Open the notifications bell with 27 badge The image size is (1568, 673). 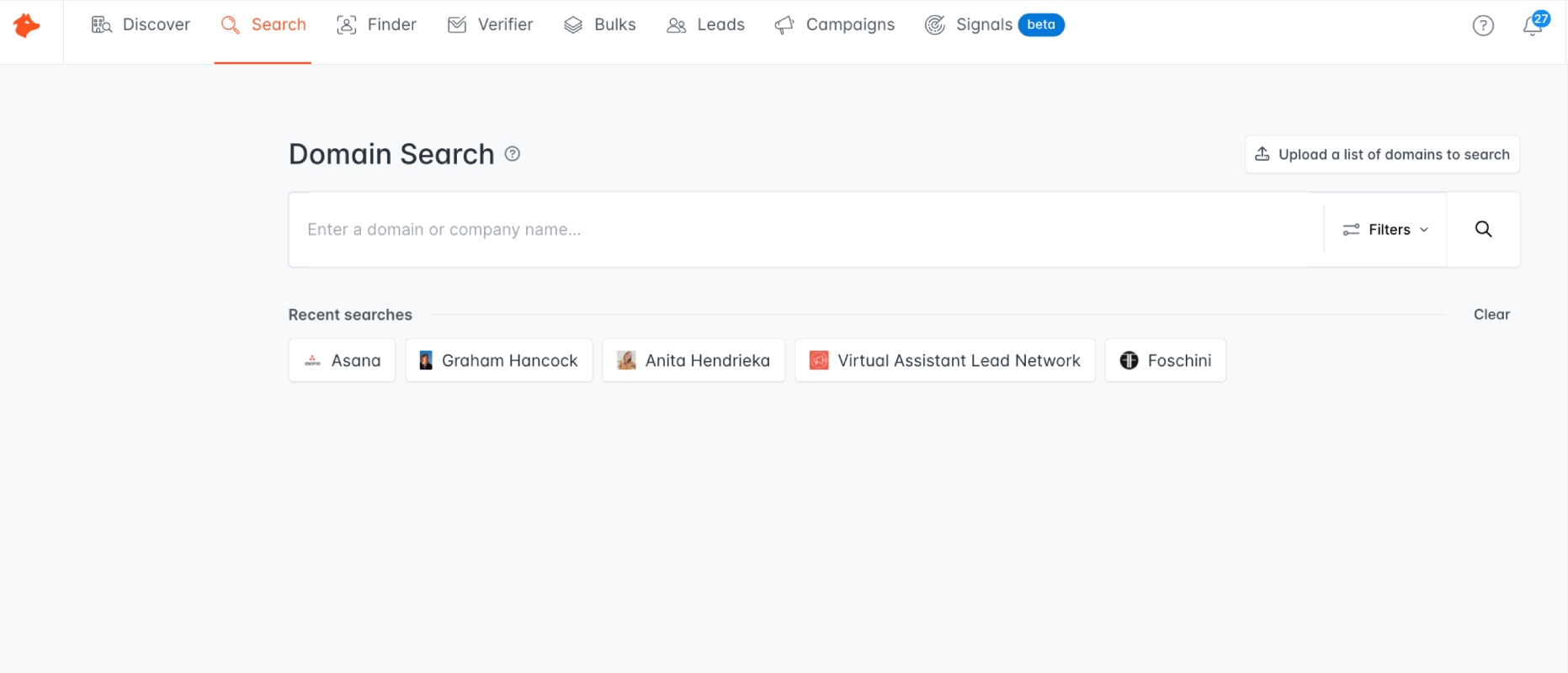1534,24
